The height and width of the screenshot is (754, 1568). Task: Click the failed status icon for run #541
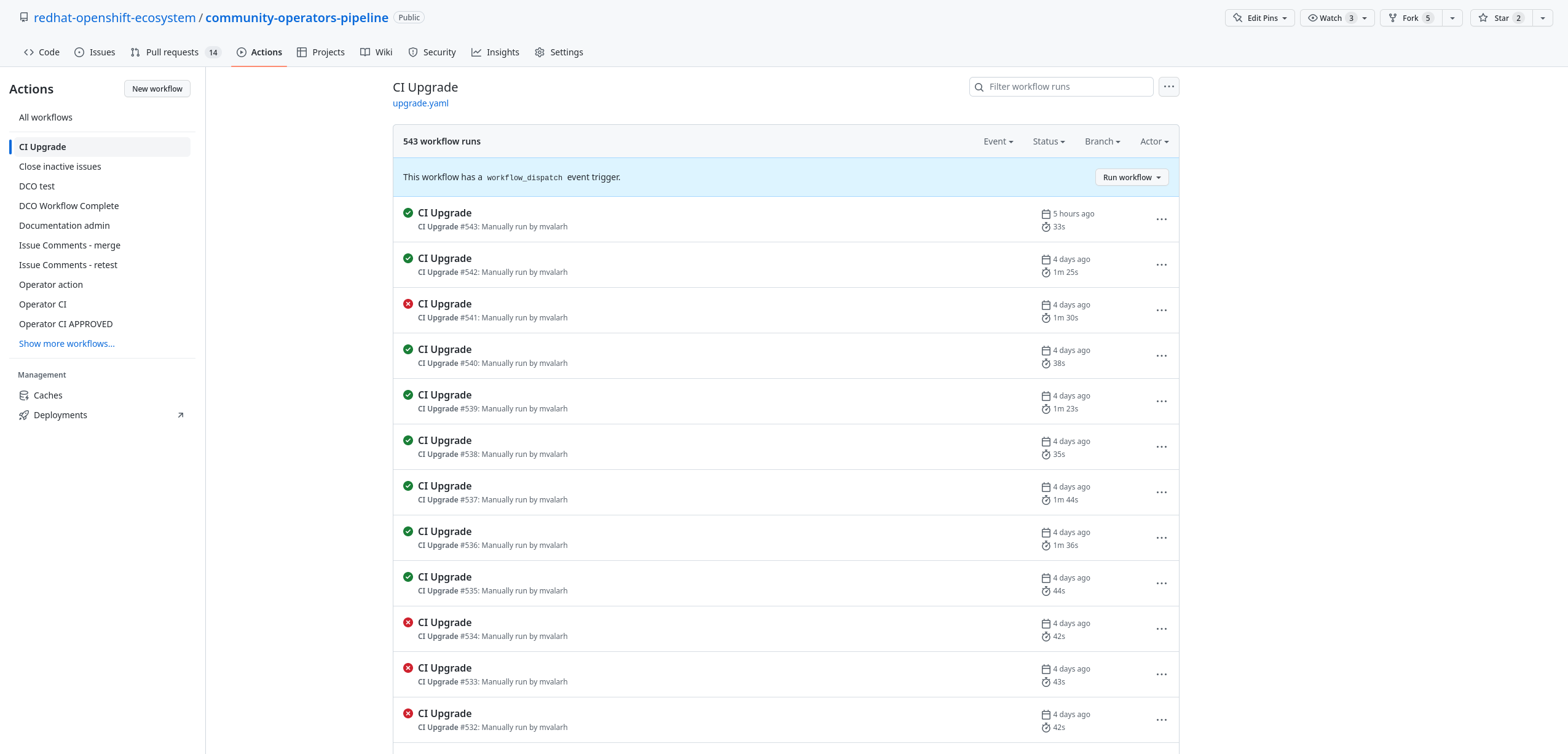click(x=408, y=304)
